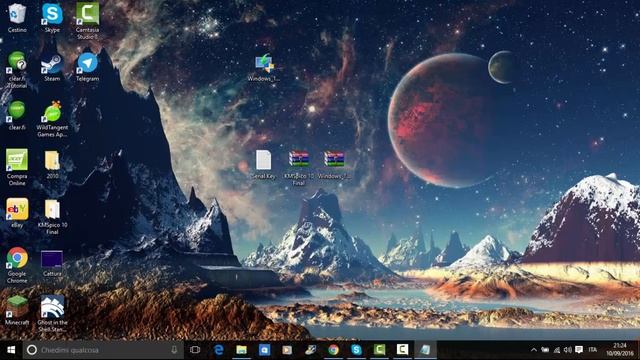Open the network tray icon
Screen dimensions: 640x360
[x=556, y=350]
